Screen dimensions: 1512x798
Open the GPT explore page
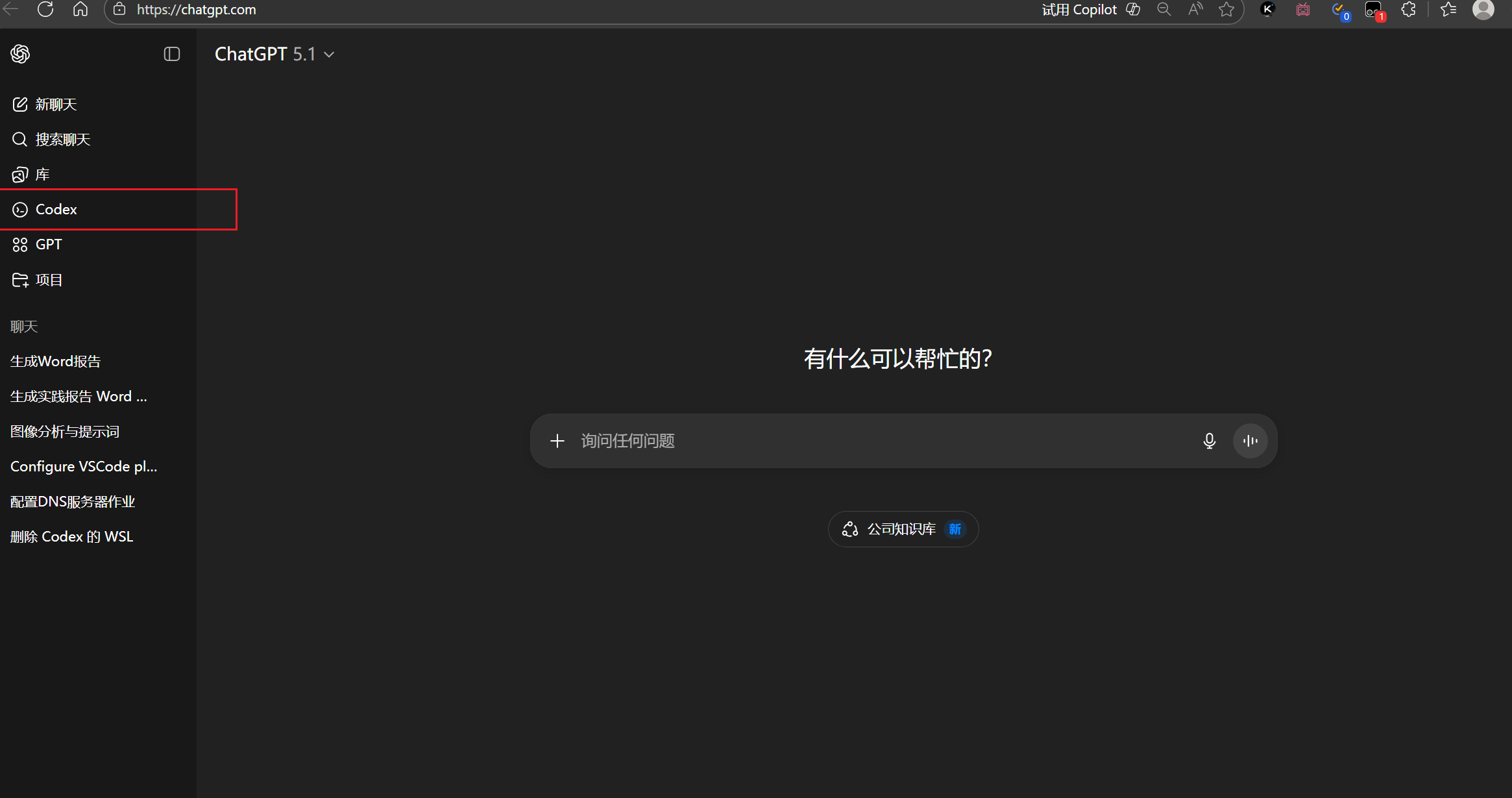point(49,245)
